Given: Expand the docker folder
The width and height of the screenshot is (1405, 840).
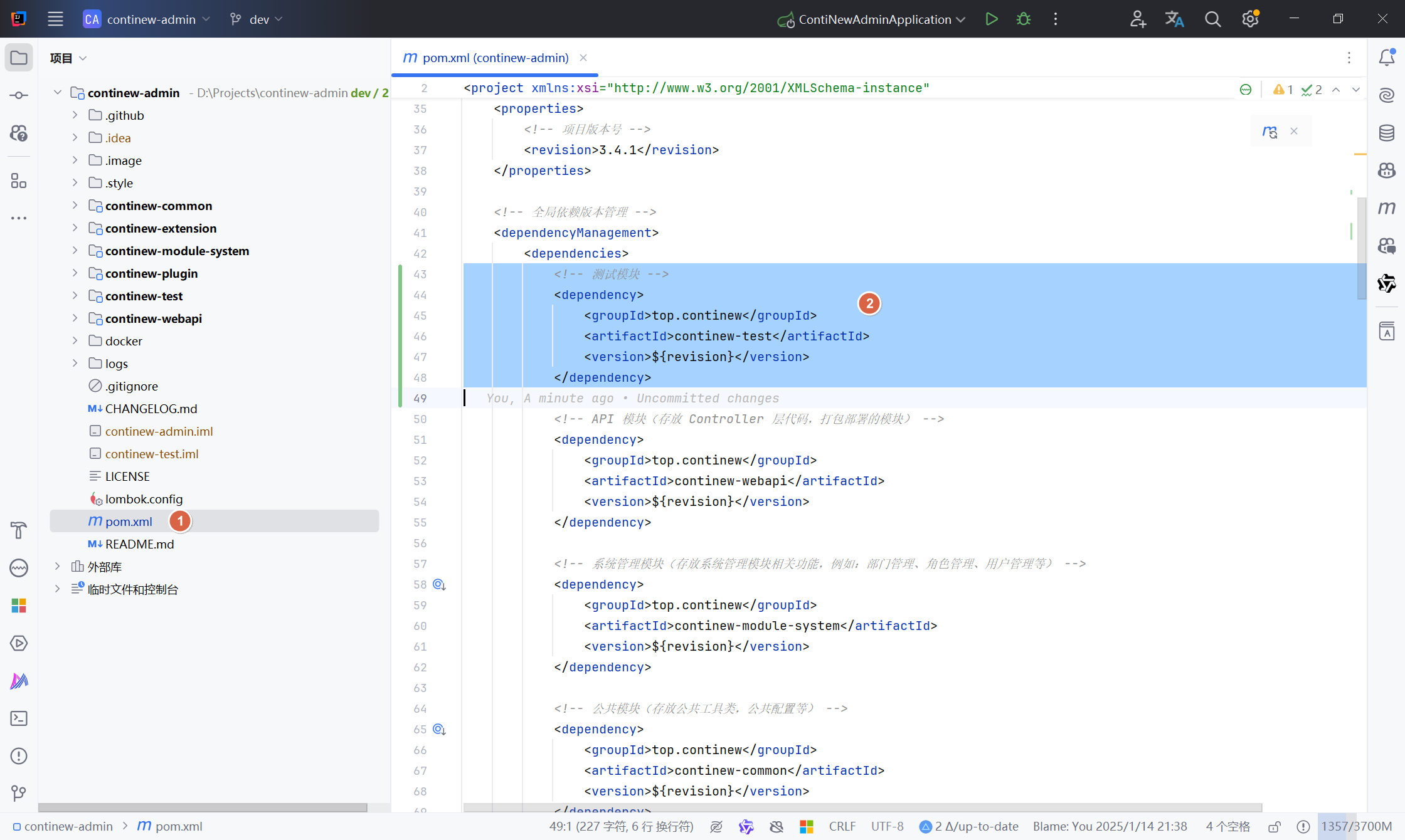Looking at the screenshot, I should (x=75, y=340).
